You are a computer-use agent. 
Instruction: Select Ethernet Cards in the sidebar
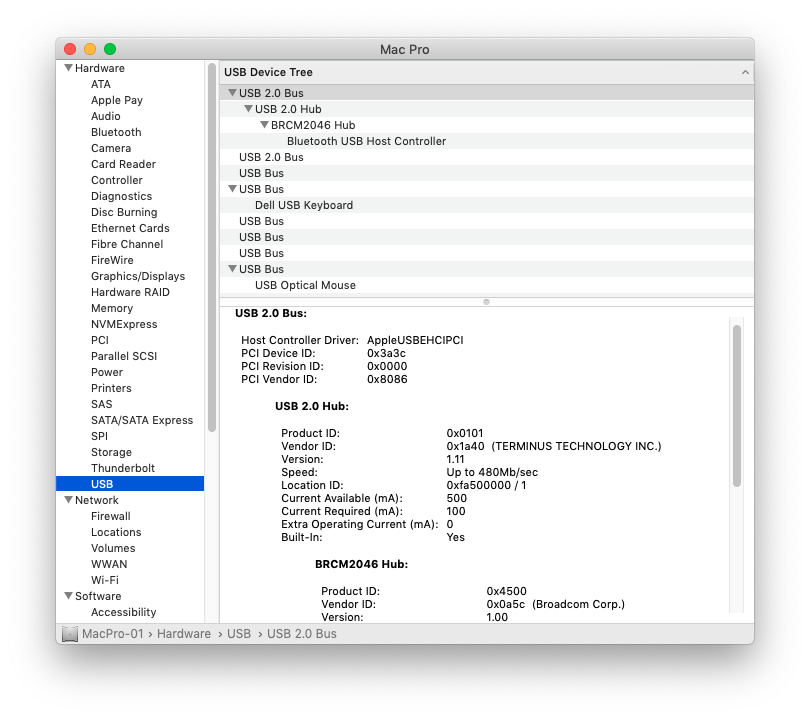pyautogui.click(x=130, y=228)
